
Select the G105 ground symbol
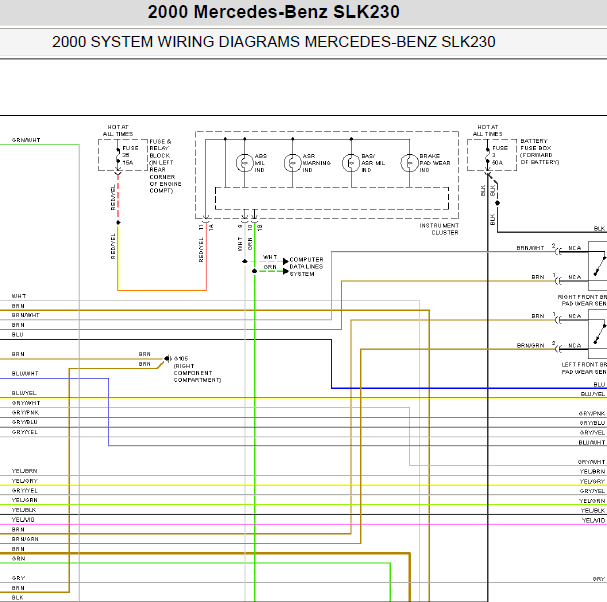[167, 359]
